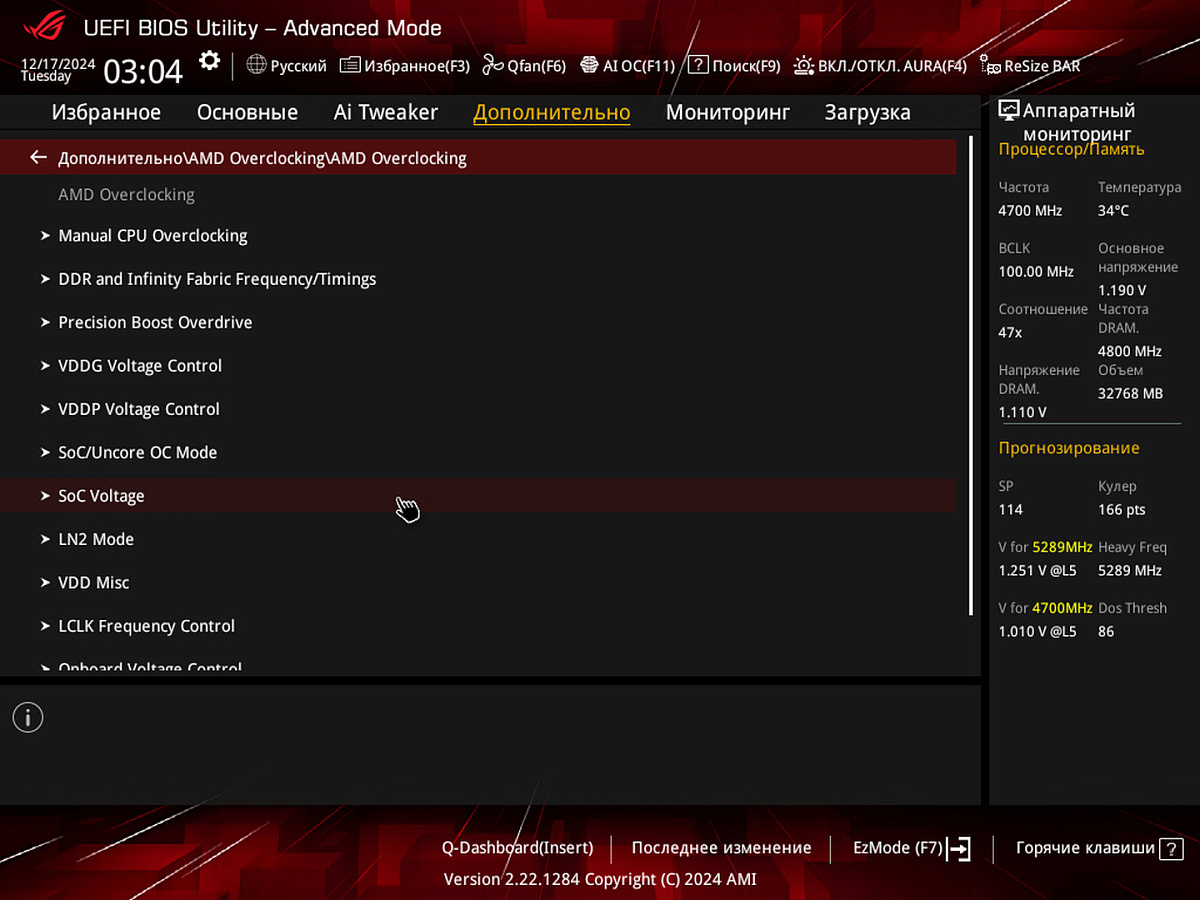This screenshot has height=900, width=1200.
Task: Open the LN2 Mode submenu
Action: pos(478,539)
